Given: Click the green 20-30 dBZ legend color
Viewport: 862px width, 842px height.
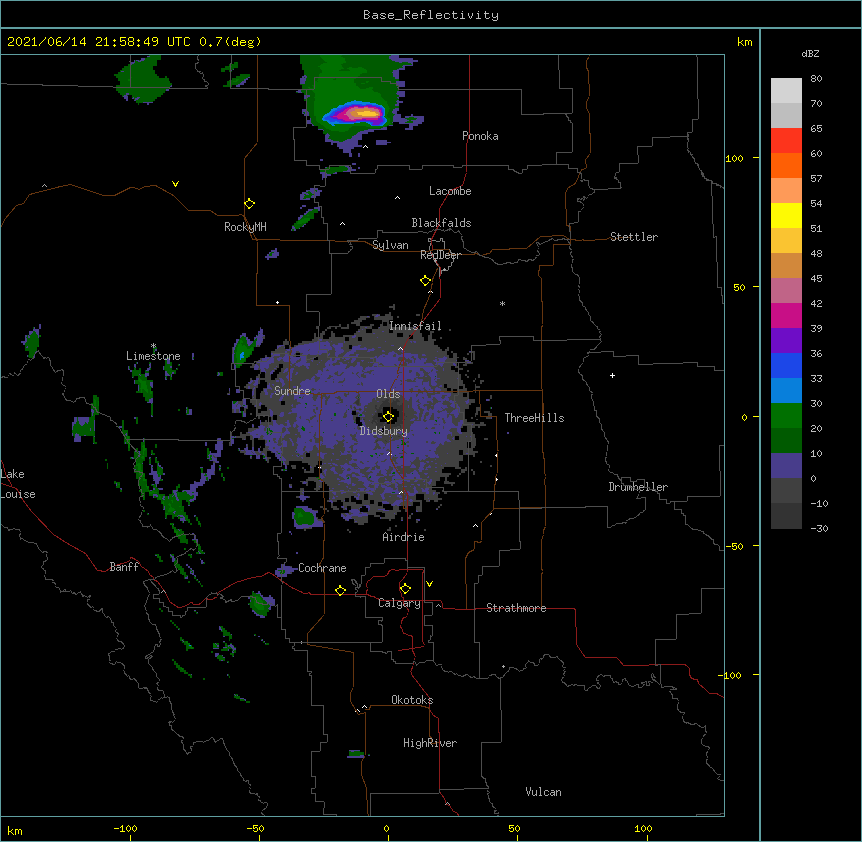Looking at the screenshot, I should [x=786, y=416].
